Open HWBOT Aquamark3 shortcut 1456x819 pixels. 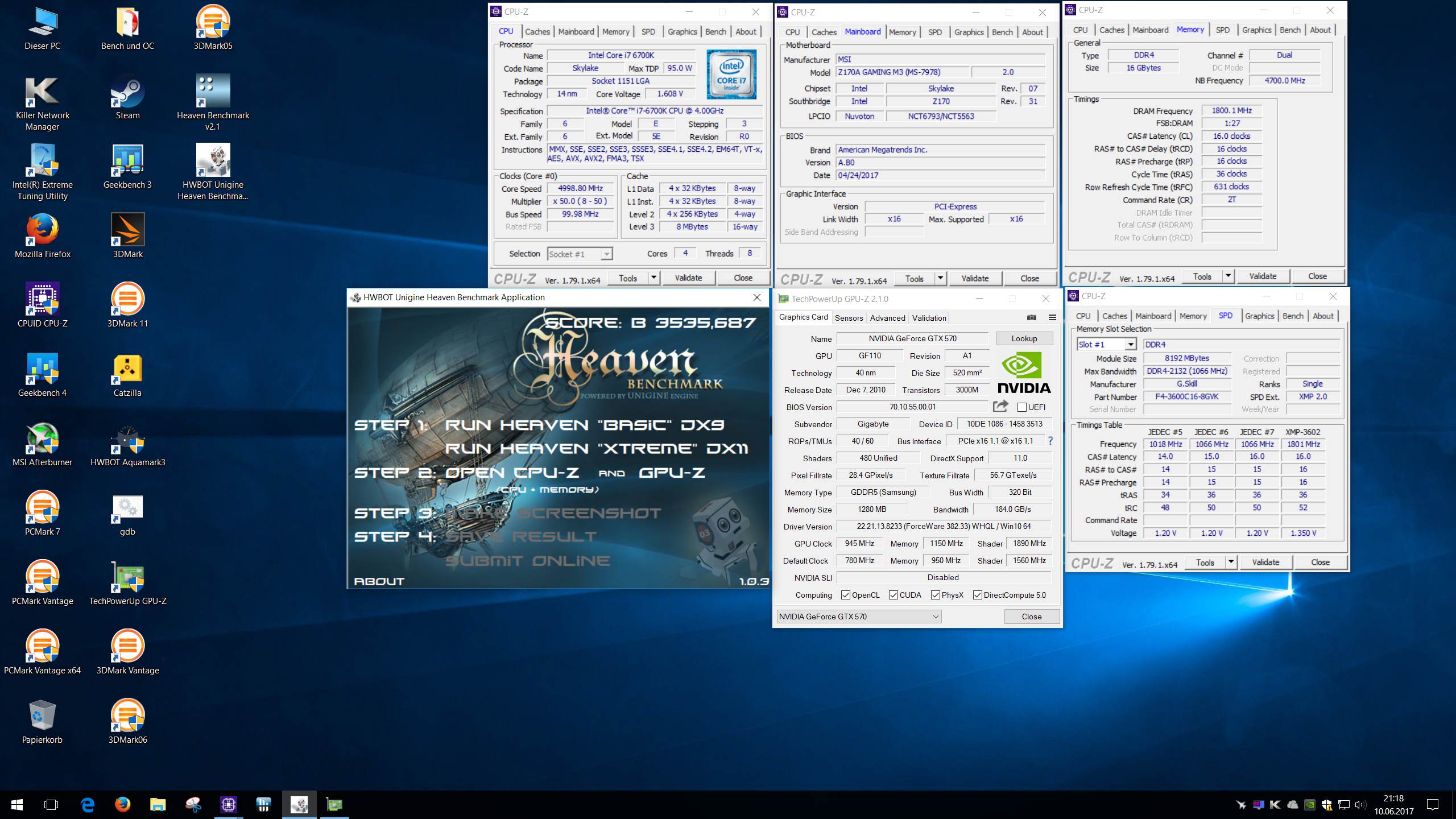[x=127, y=444]
